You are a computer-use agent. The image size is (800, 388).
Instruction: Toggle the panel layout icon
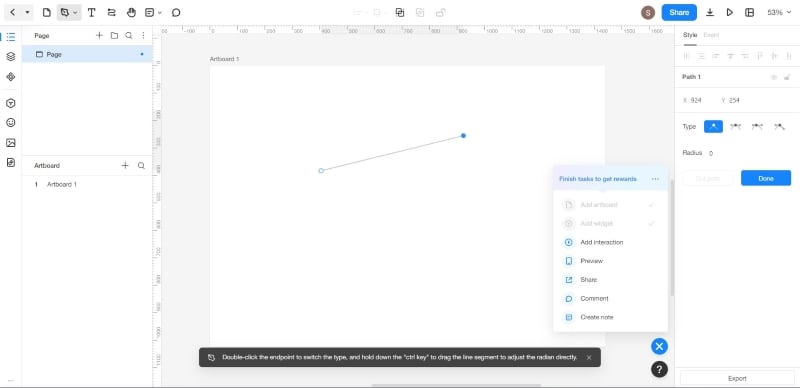point(749,12)
